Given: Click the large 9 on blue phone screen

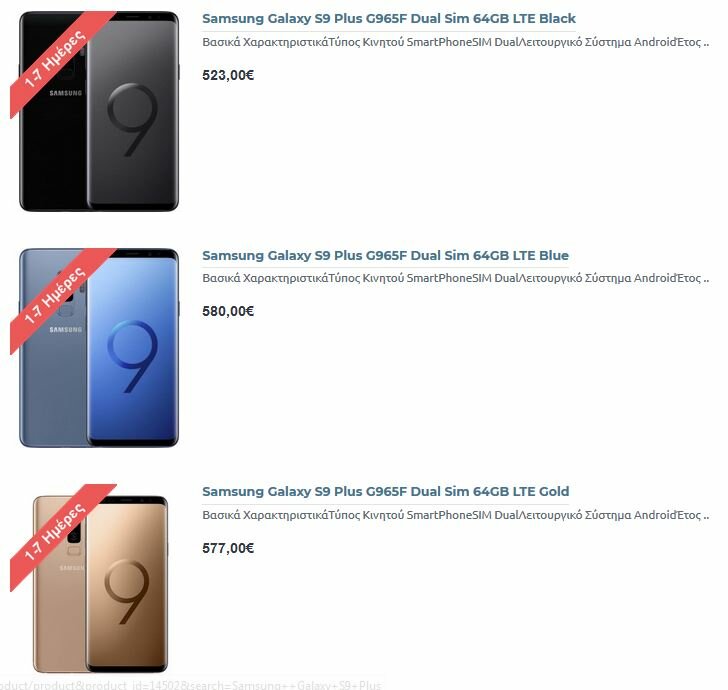Looking at the screenshot, I should pos(133,356).
